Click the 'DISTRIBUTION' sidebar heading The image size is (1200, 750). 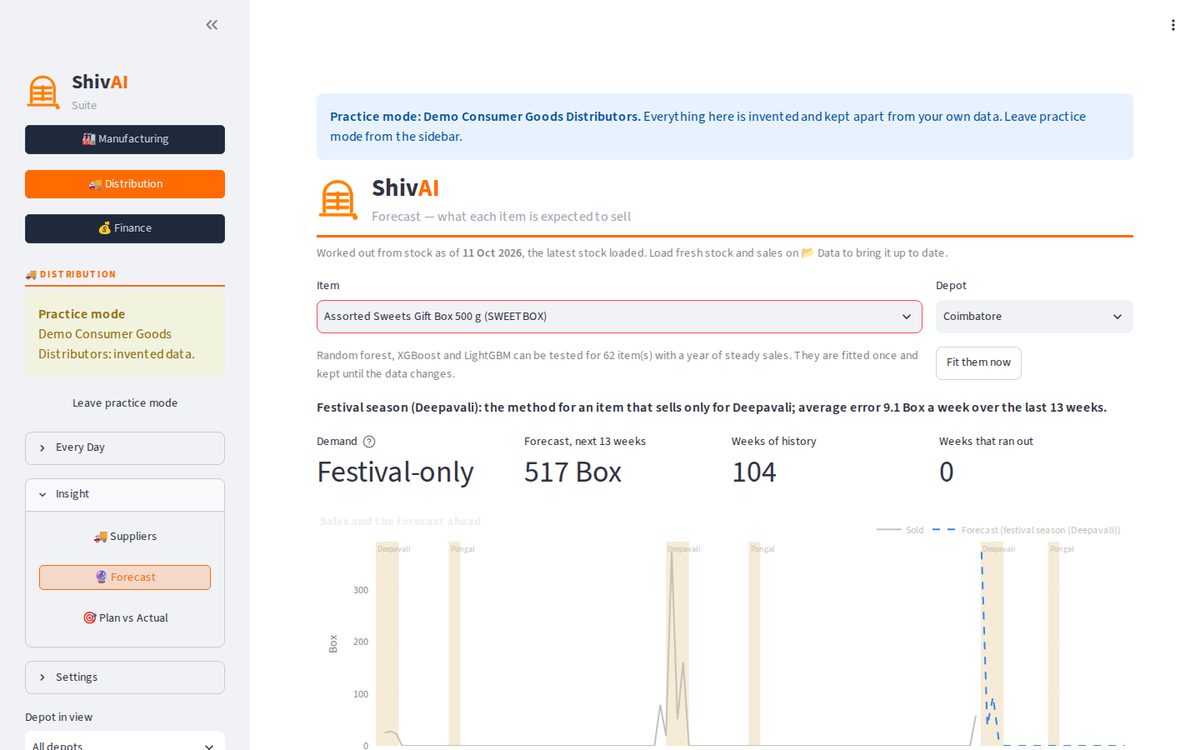78,274
